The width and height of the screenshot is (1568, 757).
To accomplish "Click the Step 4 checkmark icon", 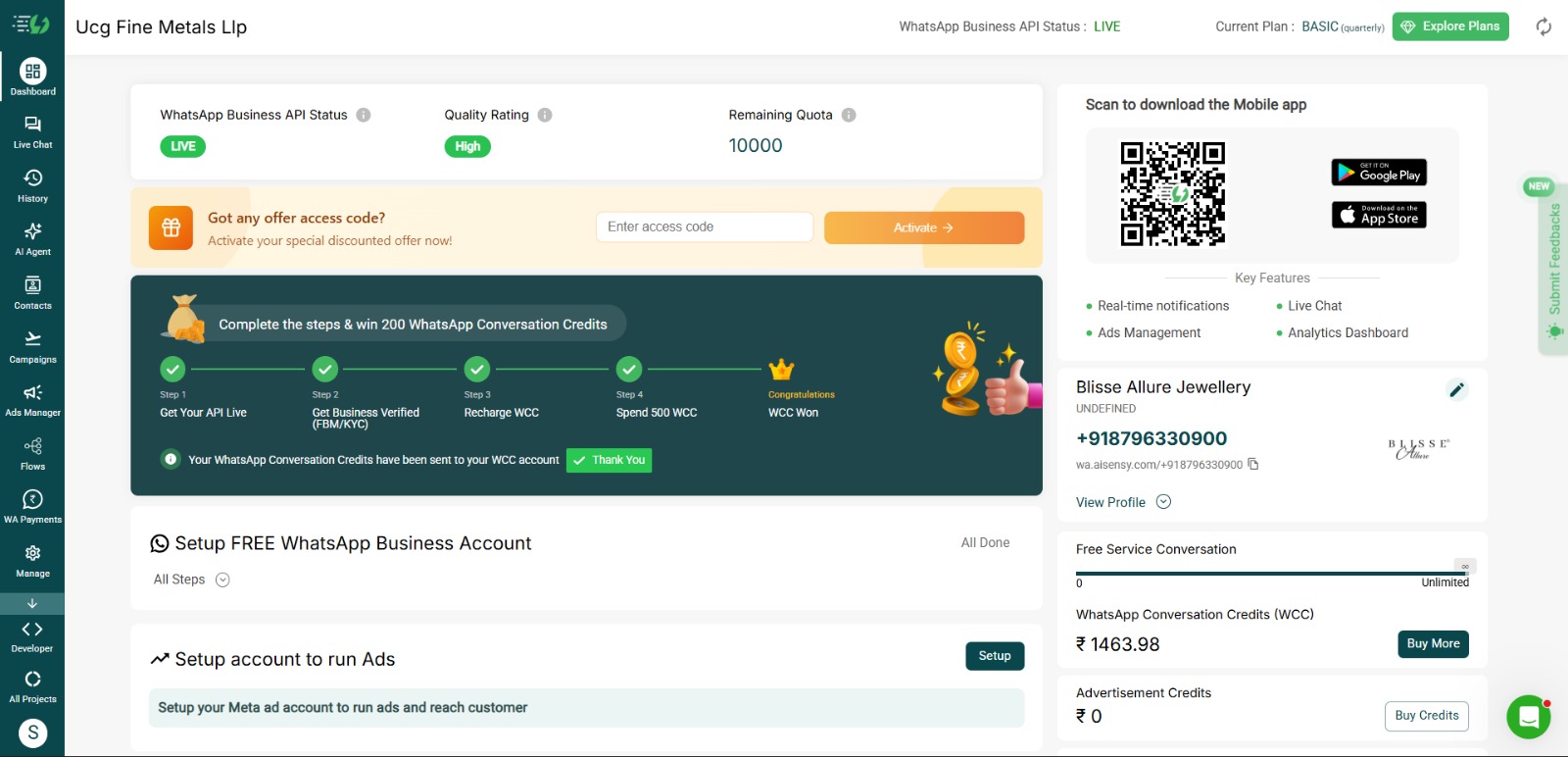I will click(x=629, y=369).
